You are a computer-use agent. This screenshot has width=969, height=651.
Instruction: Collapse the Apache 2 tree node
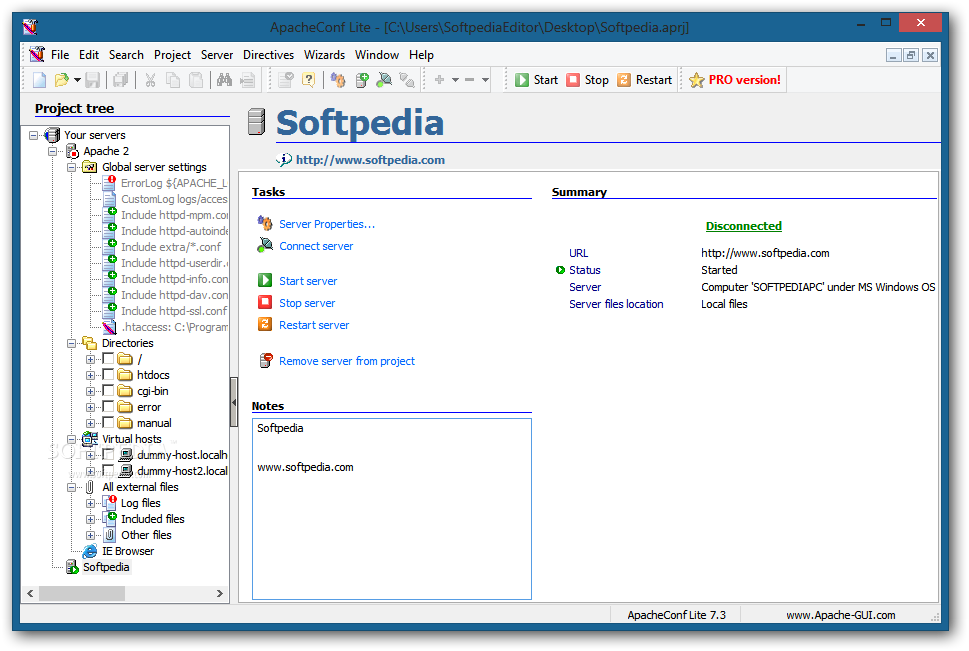point(53,151)
